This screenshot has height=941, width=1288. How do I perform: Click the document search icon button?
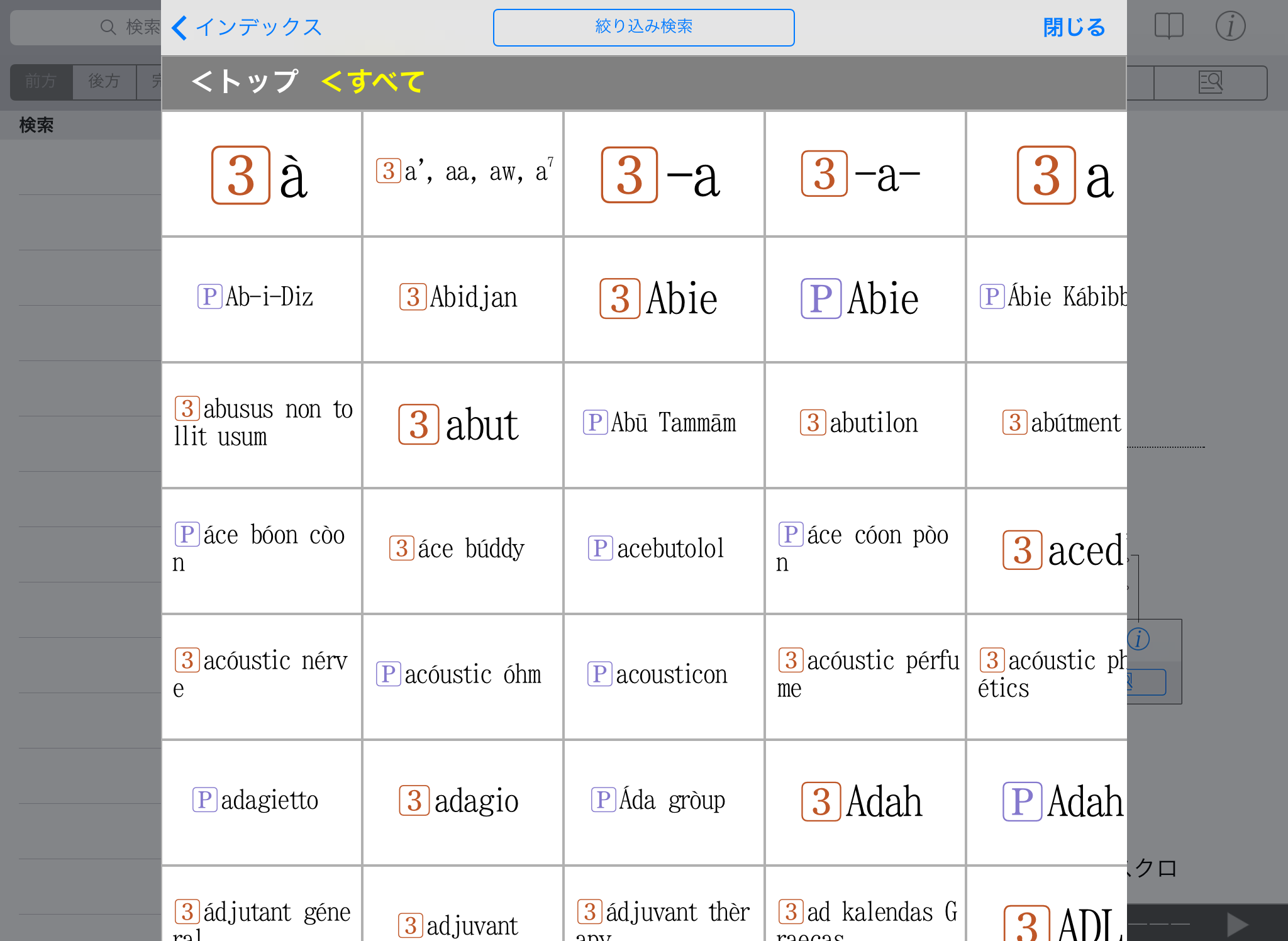[1210, 82]
